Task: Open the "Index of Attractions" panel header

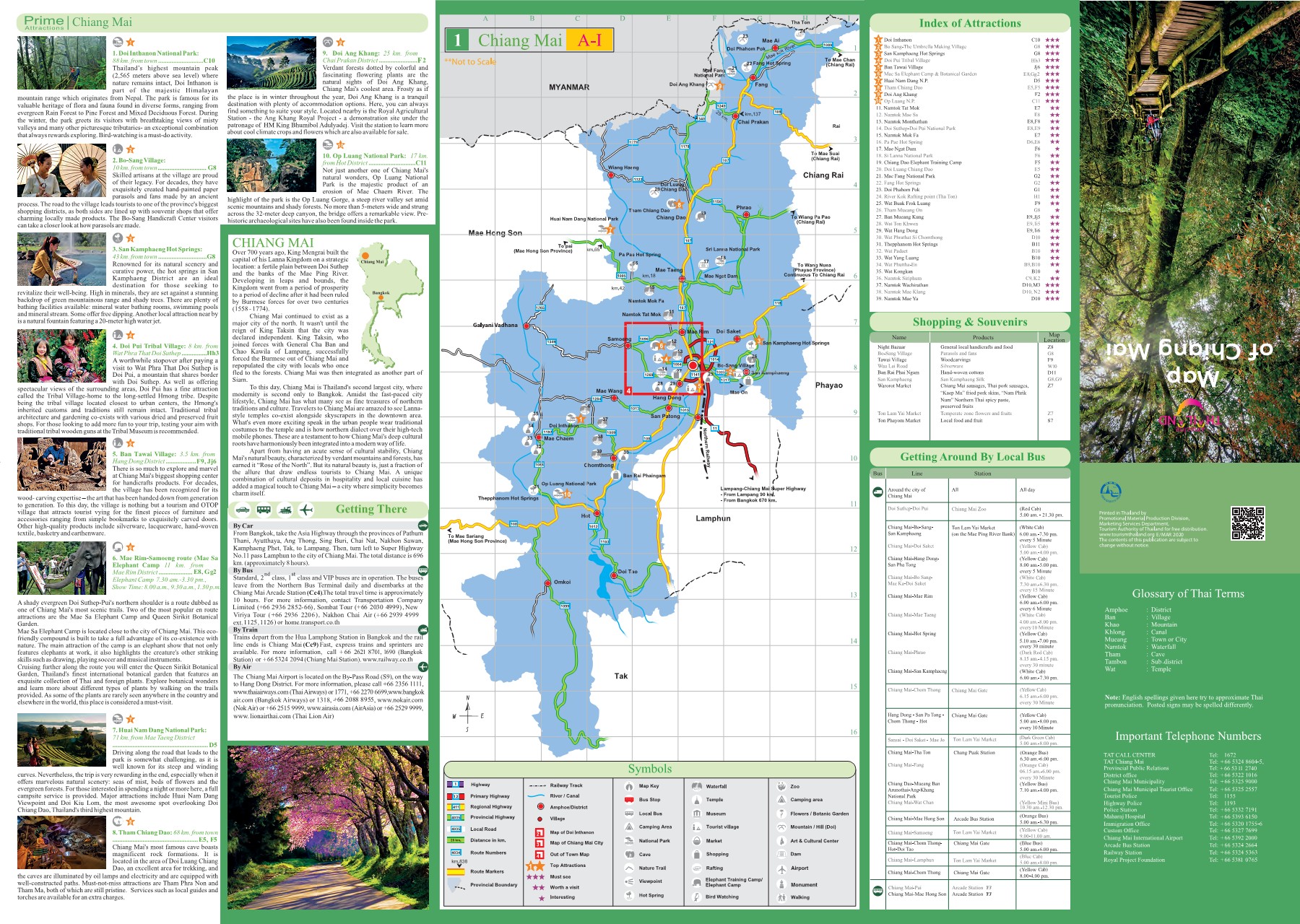Action: pos(971,23)
